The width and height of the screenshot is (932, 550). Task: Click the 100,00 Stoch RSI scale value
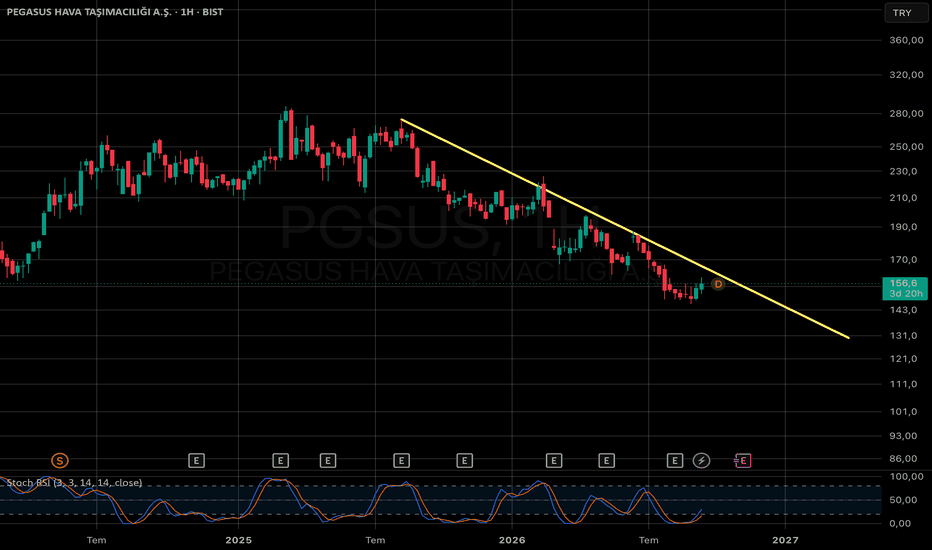906,477
